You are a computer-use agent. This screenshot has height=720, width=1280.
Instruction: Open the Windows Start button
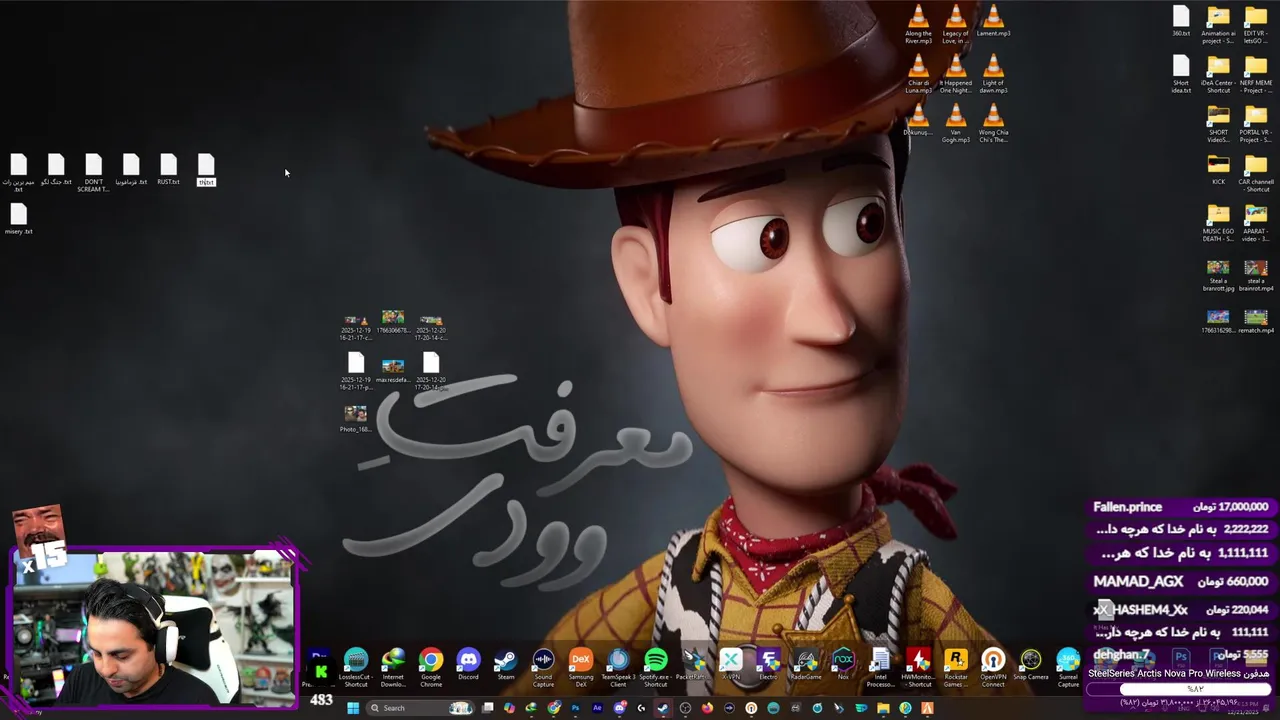352,708
